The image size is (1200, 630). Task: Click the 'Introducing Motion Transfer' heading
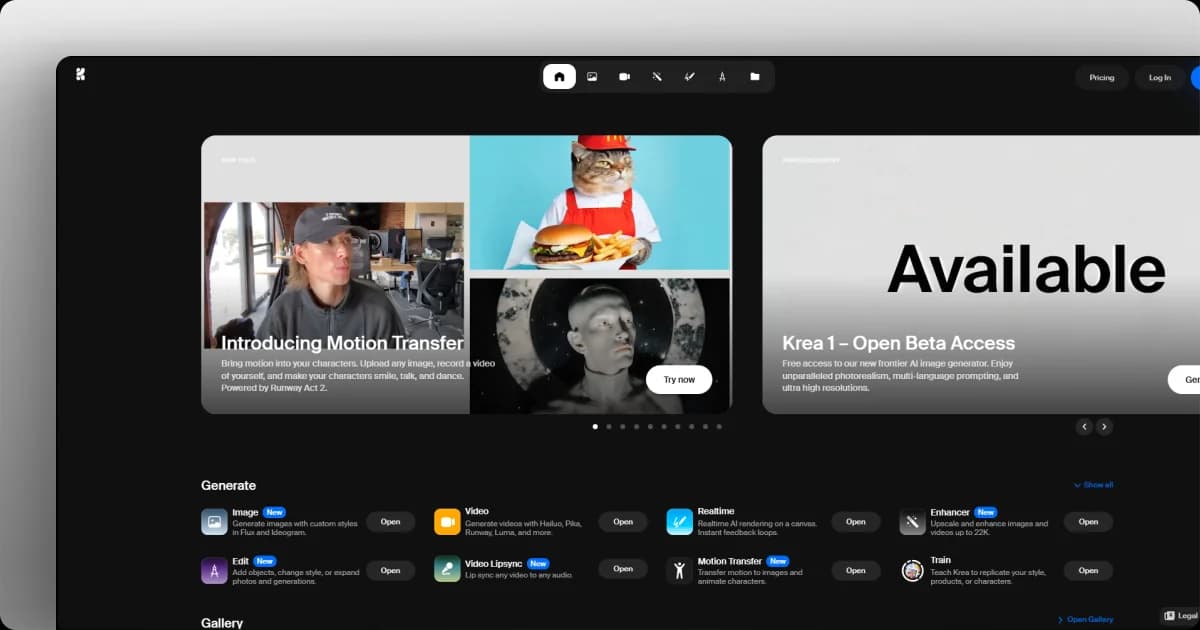(x=342, y=344)
